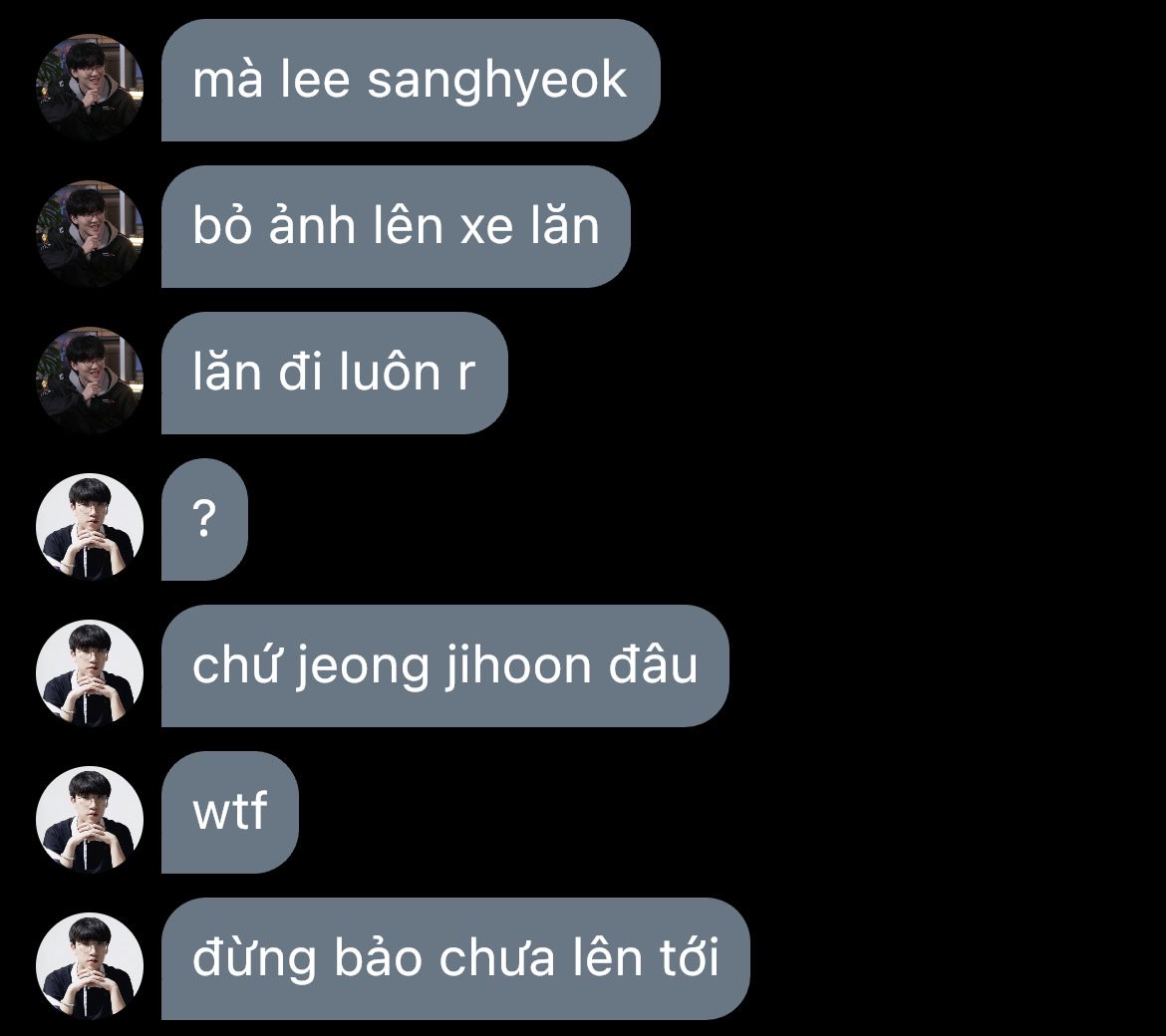The image size is (1166, 1036).
Task: Select the "mà lee sanghyeok" message bubble
Action: tap(411, 81)
